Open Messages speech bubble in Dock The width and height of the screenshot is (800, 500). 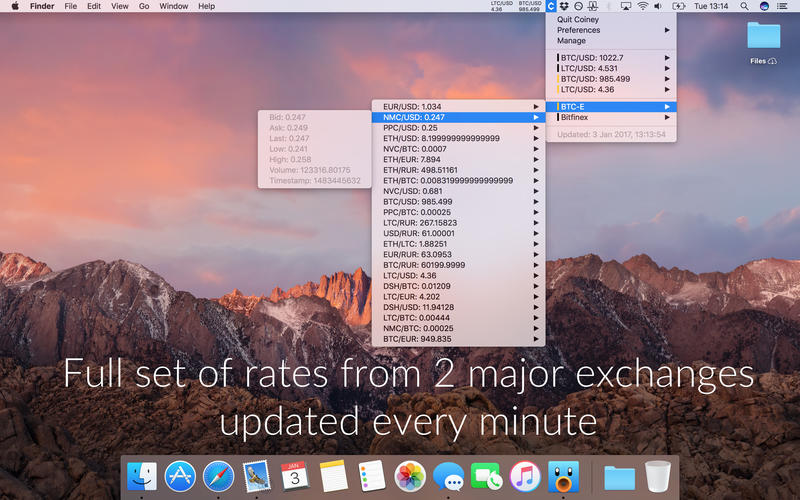click(x=448, y=477)
